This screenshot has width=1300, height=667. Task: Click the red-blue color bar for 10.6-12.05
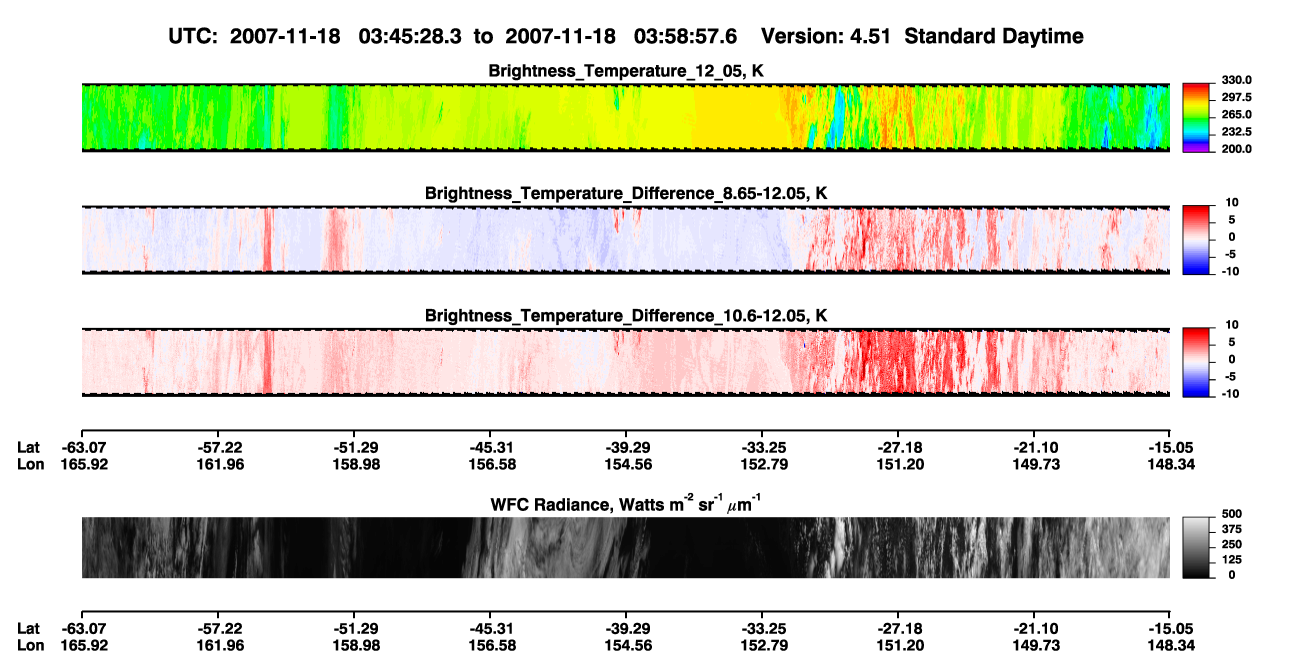click(x=1198, y=362)
